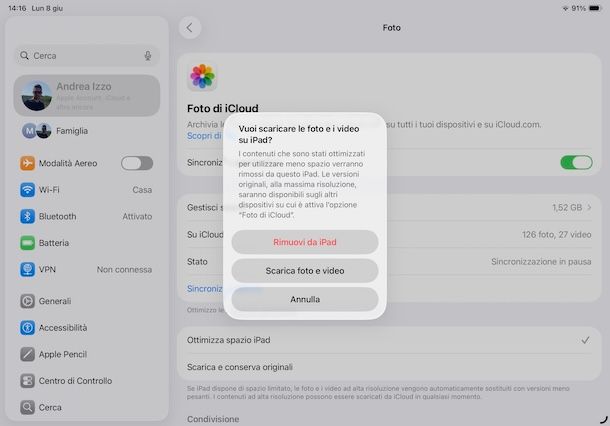610x426 pixels.
Task: Open the Photos app flower icon
Action: [x=202, y=76]
